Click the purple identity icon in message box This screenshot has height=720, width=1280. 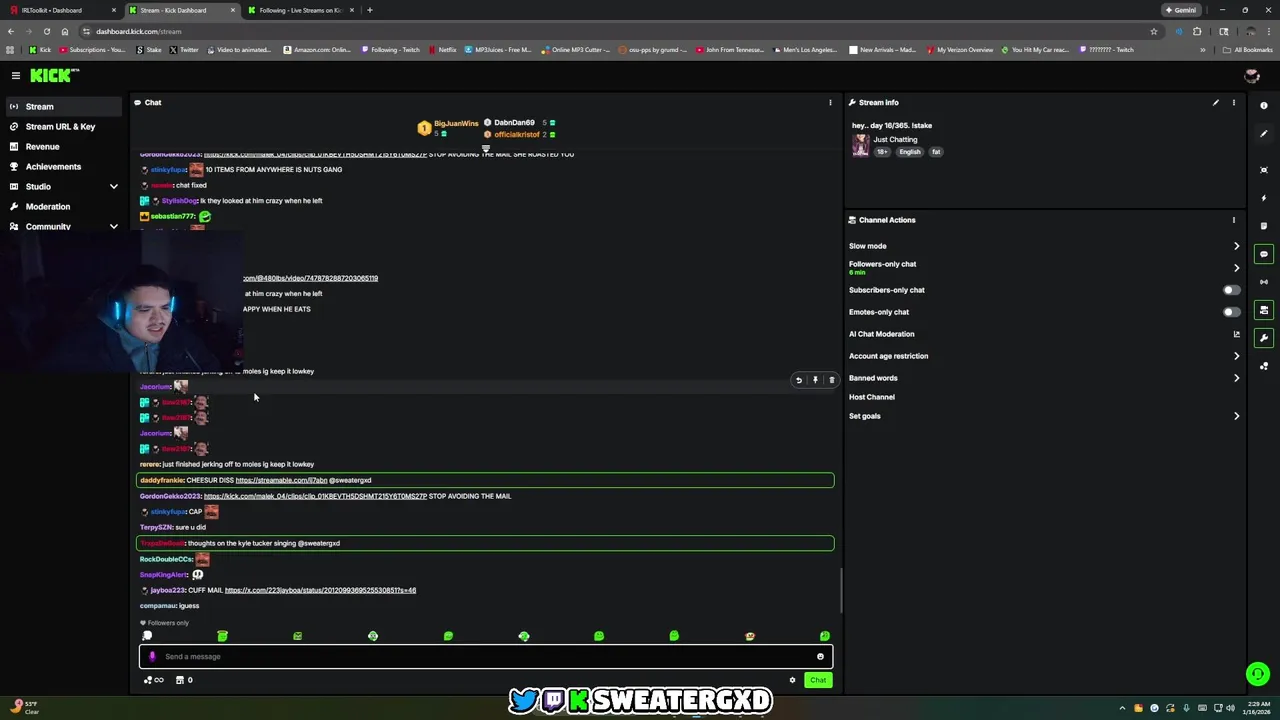pos(152,657)
